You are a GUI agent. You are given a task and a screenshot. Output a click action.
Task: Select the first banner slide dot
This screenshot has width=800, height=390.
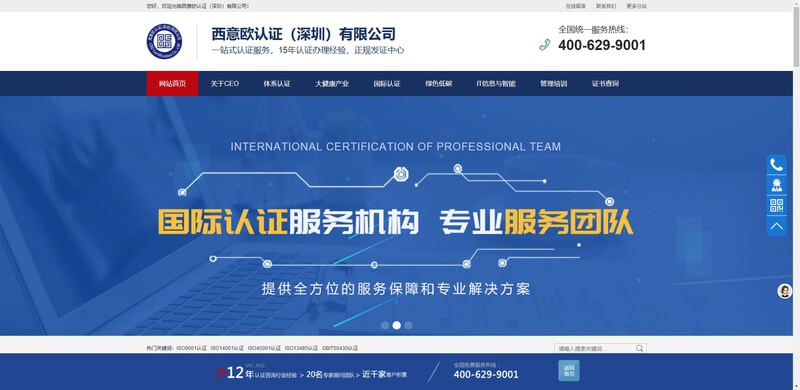pos(385,325)
